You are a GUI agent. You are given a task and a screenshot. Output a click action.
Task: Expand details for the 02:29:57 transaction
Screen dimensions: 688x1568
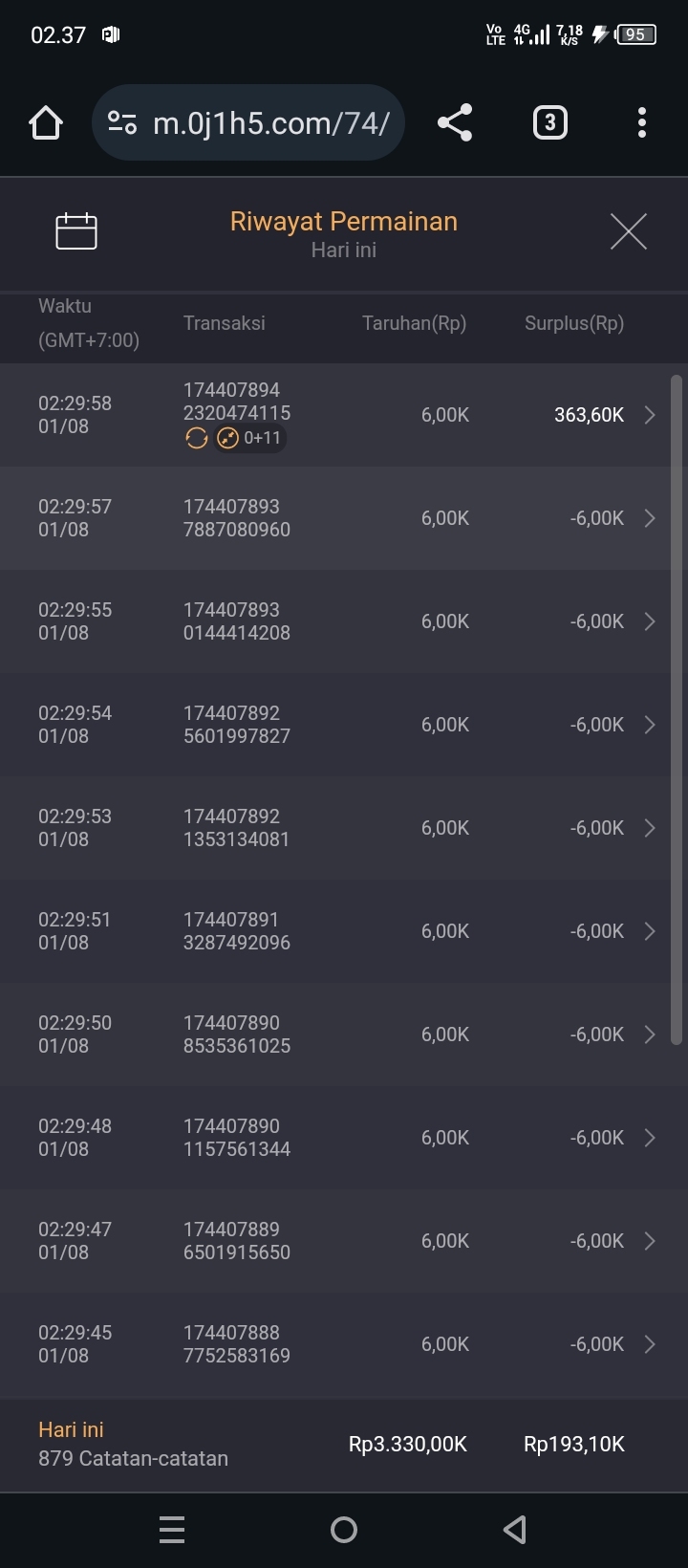tap(650, 518)
